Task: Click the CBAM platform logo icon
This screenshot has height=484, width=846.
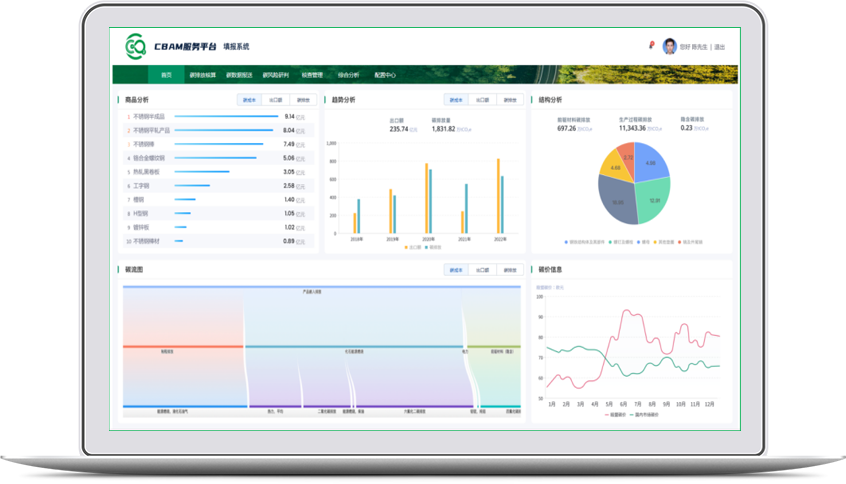Action: 136,46
